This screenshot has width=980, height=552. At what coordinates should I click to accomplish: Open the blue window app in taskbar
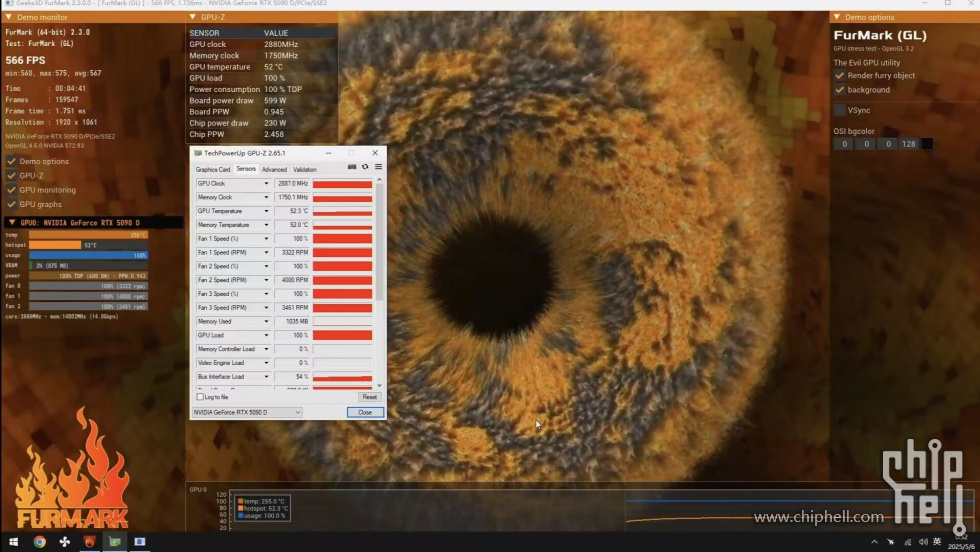pos(140,542)
